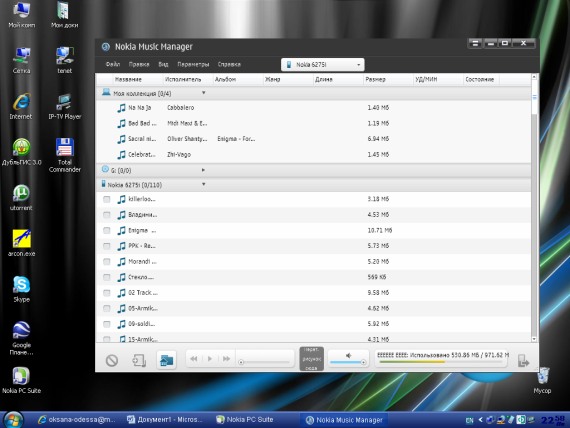Select the Bad Bad ... track row

point(313,123)
